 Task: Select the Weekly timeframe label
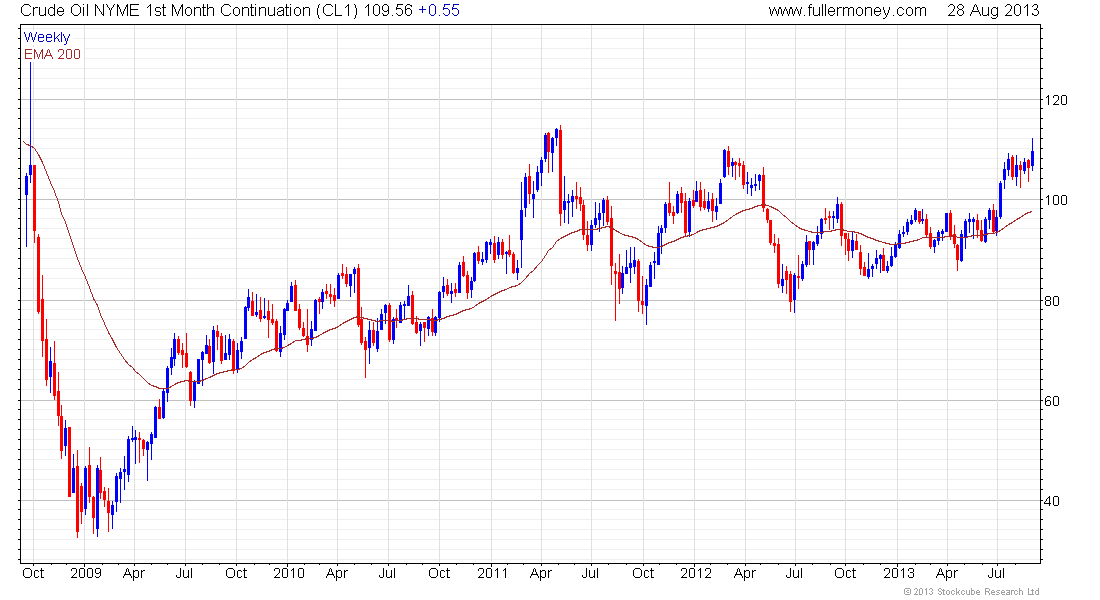47,37
